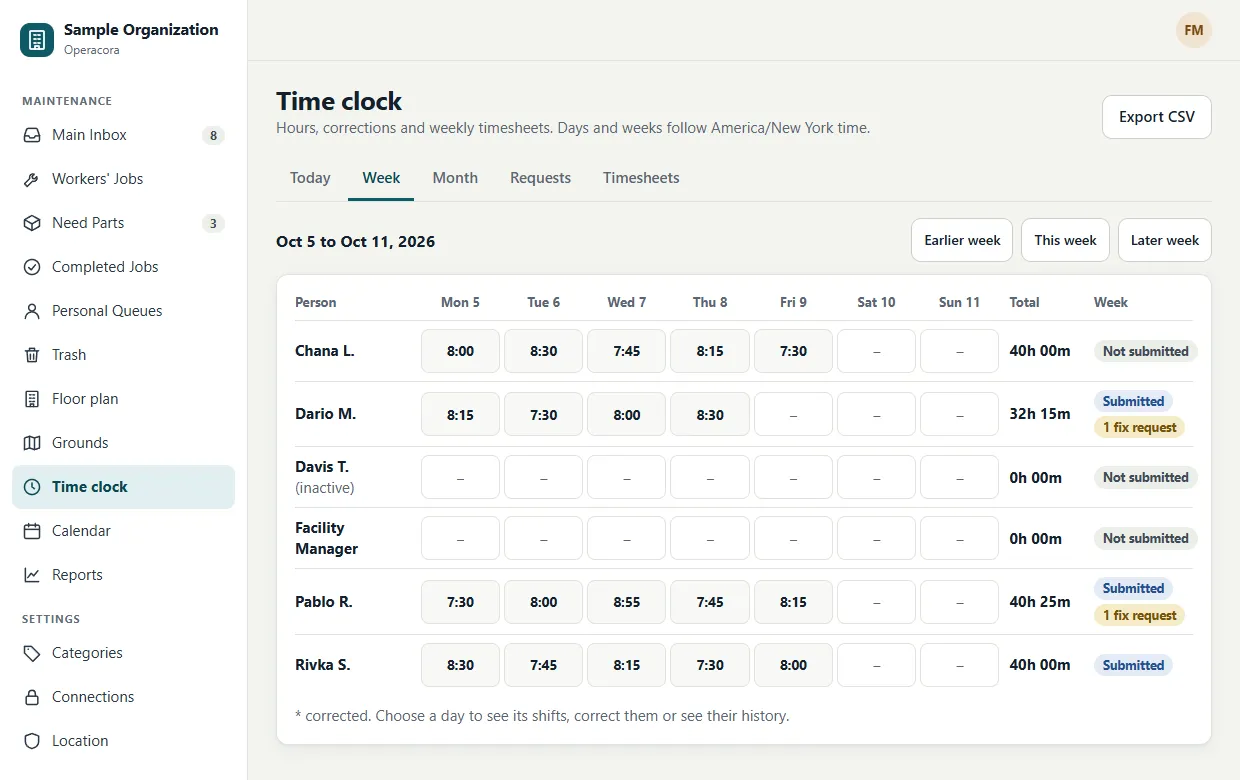
Task: Go to Later week
Action: 1165,240
